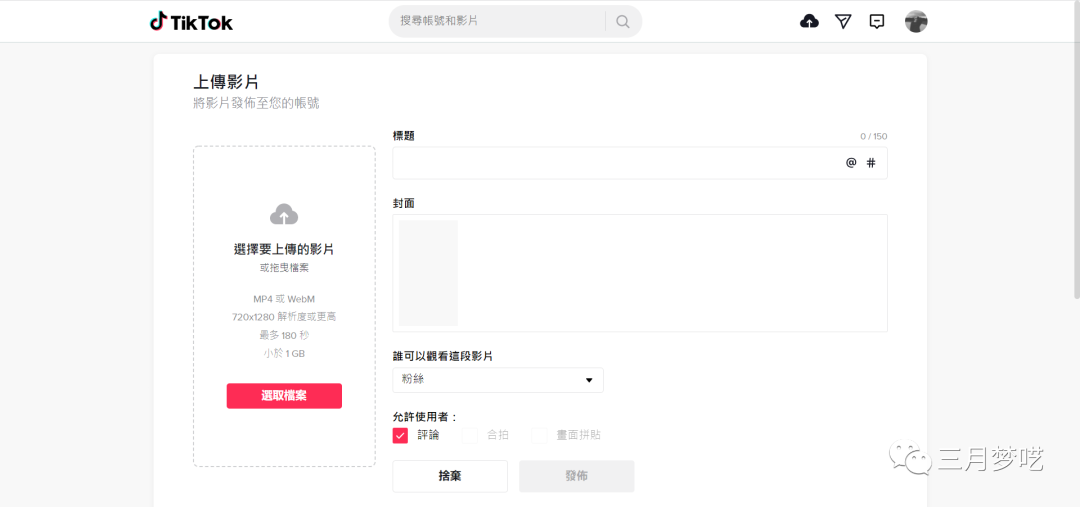This screenshot has height=507, width=1080.
Task: Open the inbox notifications icon
Action: click(x=877, y=21)
